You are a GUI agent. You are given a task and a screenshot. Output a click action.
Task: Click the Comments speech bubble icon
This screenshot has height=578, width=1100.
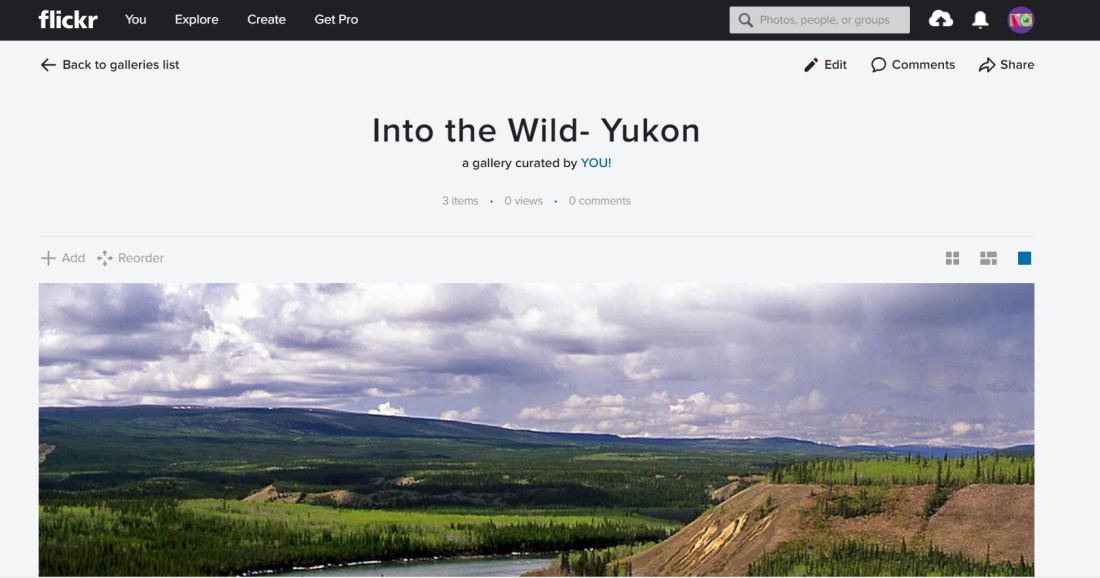coord(878,65)
